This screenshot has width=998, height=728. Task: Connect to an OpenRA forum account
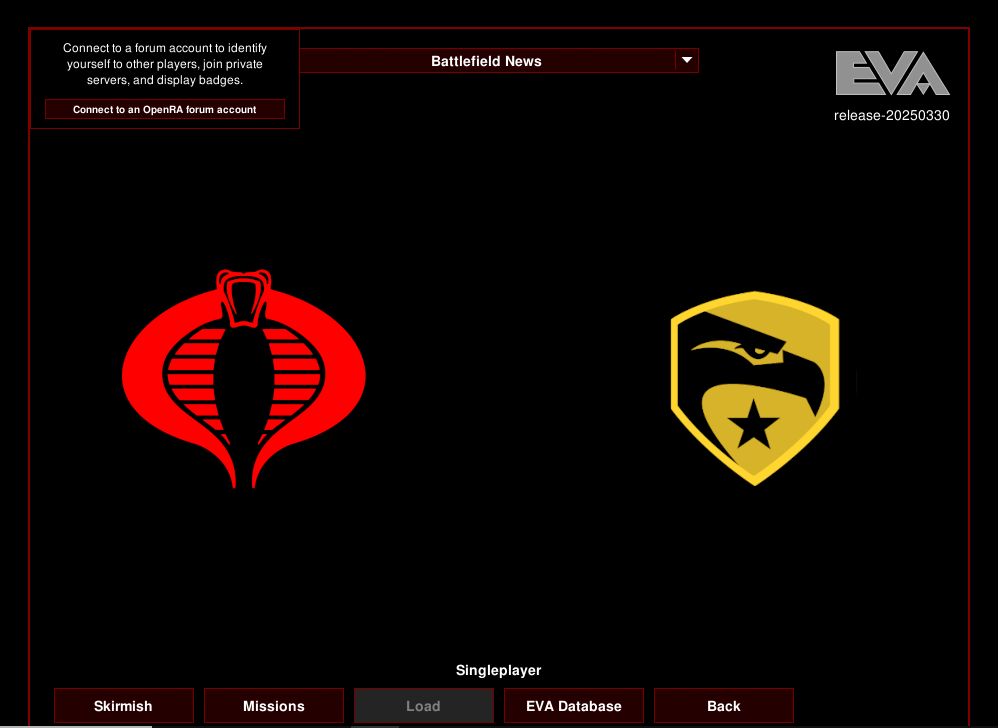click(165, 109)
